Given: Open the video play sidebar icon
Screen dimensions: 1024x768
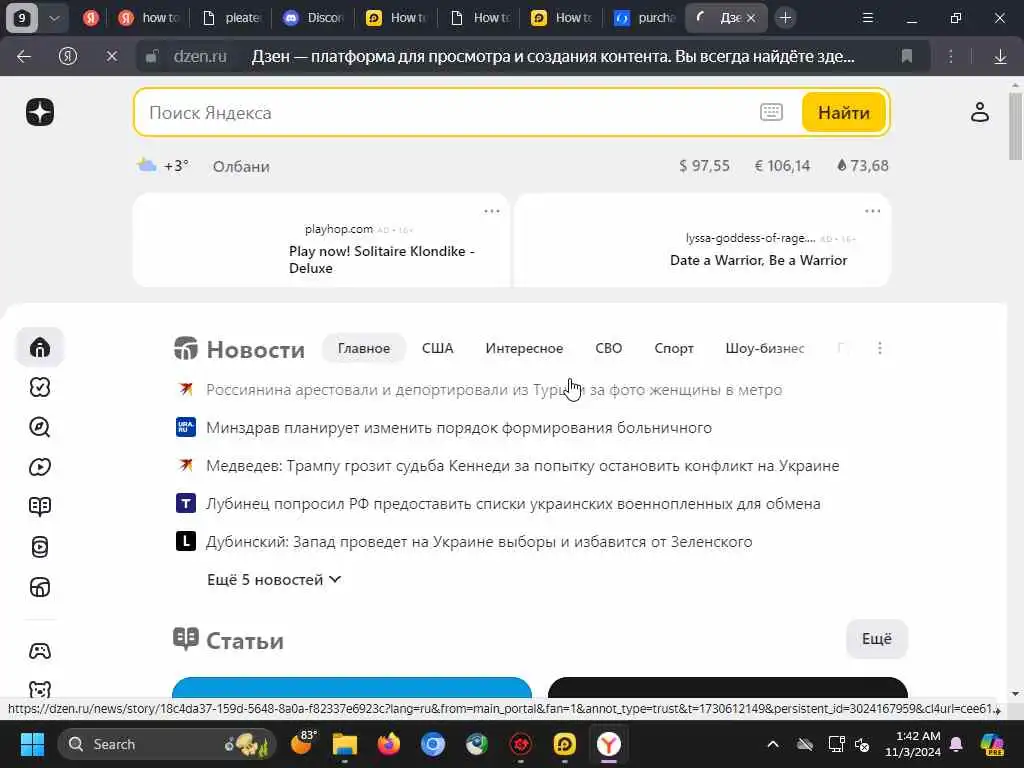Looking at the screenshot, I should pos(40,467).
